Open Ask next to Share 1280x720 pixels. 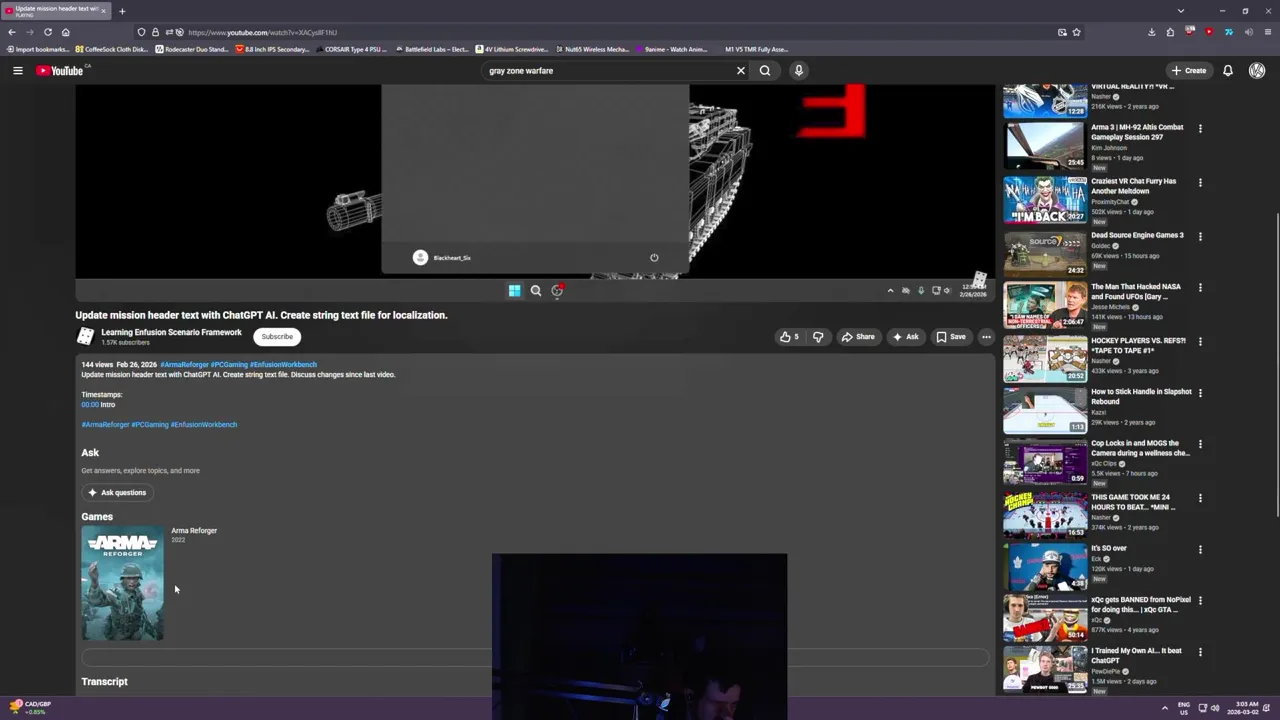pyautogui.click(x=905, y=337)
